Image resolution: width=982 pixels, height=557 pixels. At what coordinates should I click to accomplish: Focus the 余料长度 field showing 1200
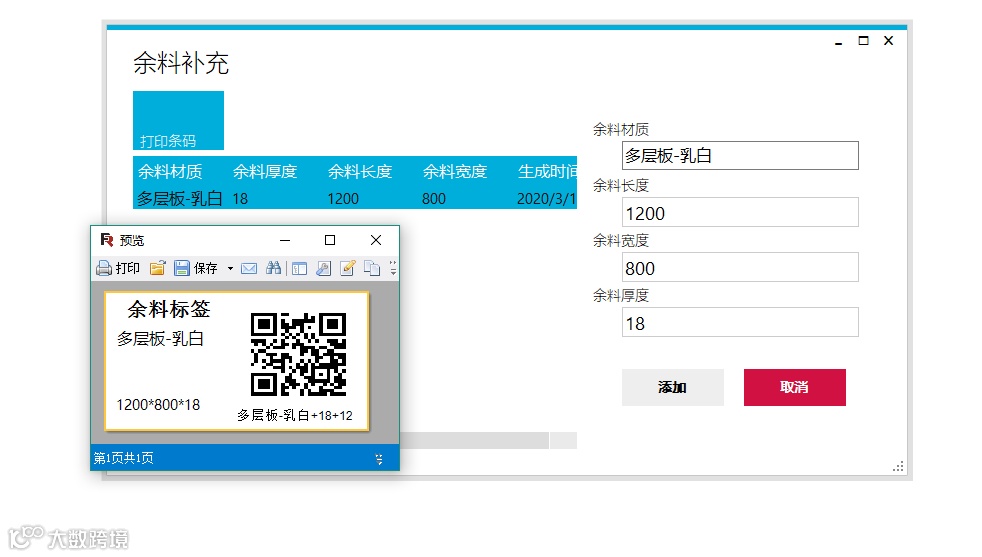[740, 212]
